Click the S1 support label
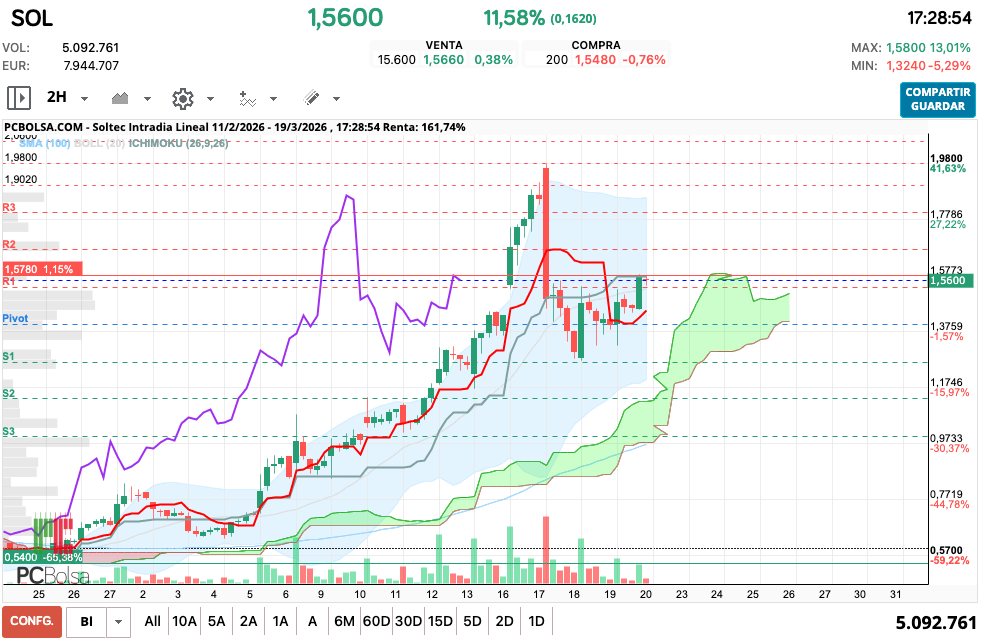This screenshot has height=643, width=991. (8, 357)
